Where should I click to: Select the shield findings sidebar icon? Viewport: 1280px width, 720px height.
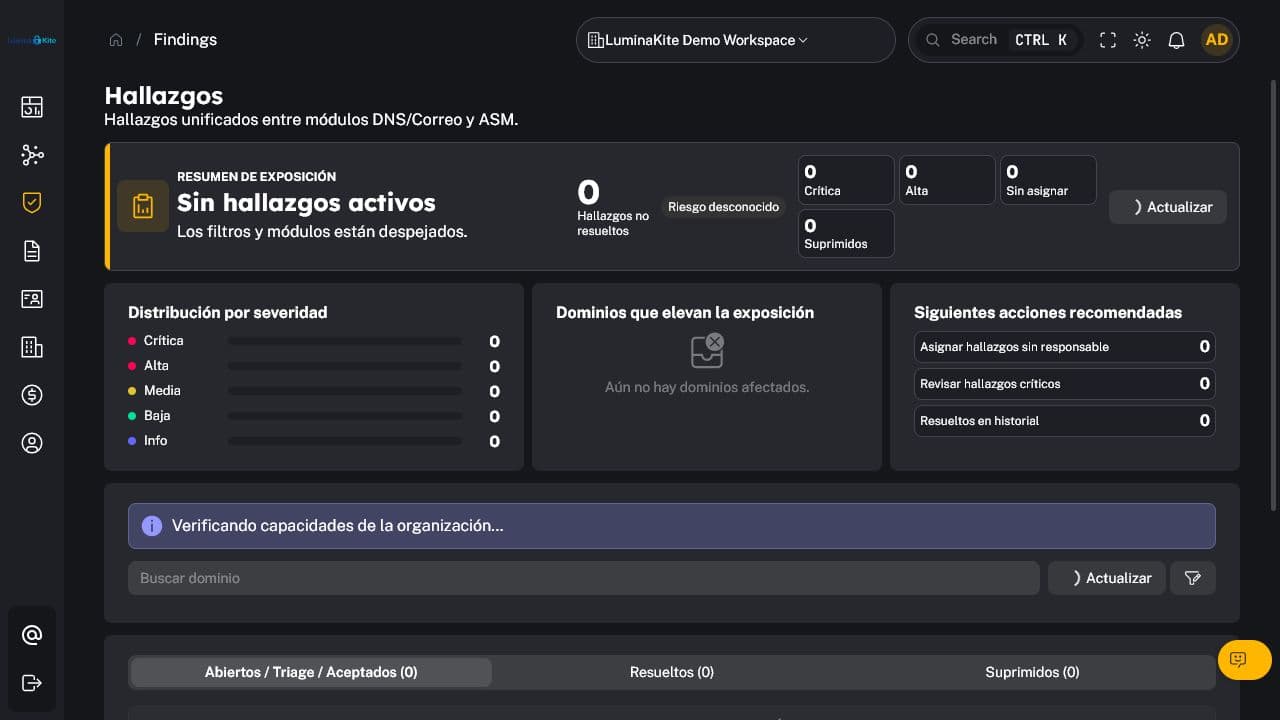pyautogui.click(x=32, y=203)
